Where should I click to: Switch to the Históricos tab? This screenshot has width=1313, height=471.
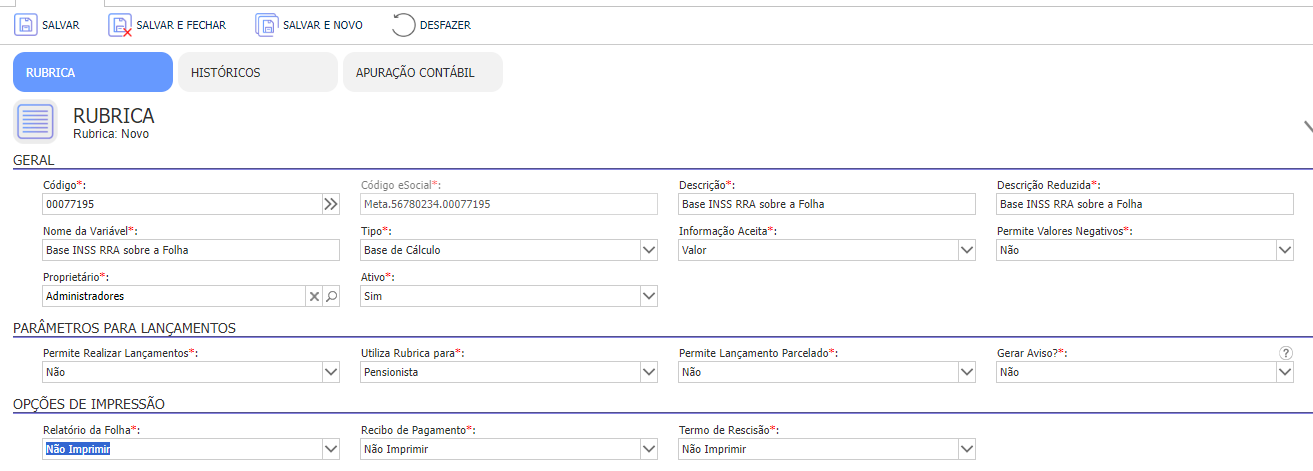pos(258,72)
